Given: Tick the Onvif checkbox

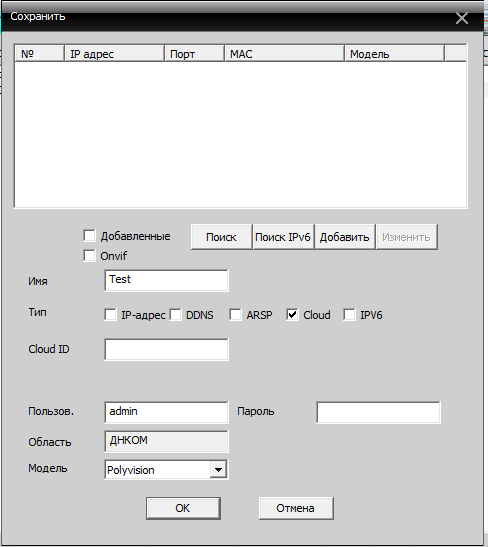Looking at the screenshot, I should (89, 255).
